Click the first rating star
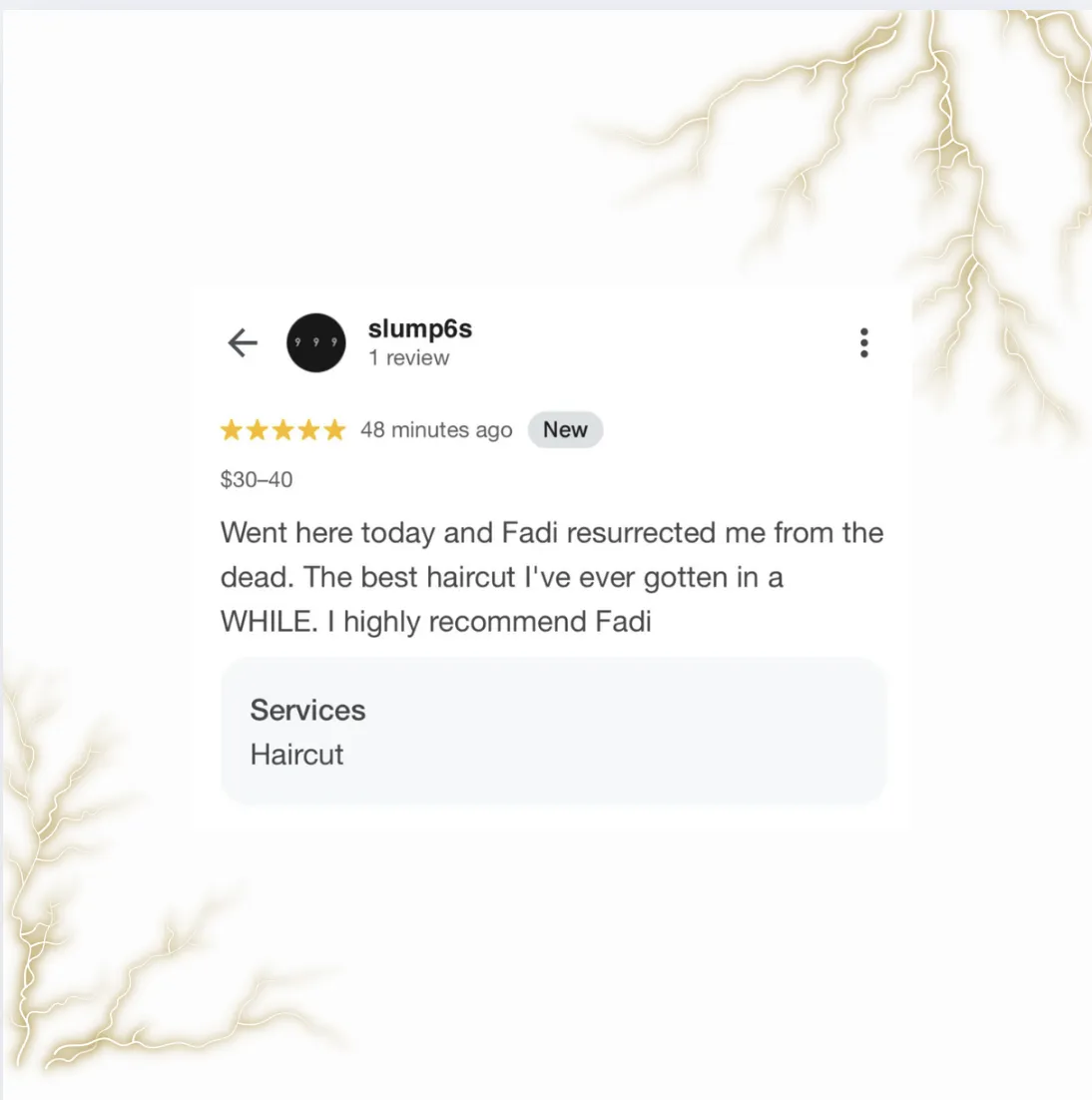The width and height of the screenshot is (1092, 1100). 232,429
